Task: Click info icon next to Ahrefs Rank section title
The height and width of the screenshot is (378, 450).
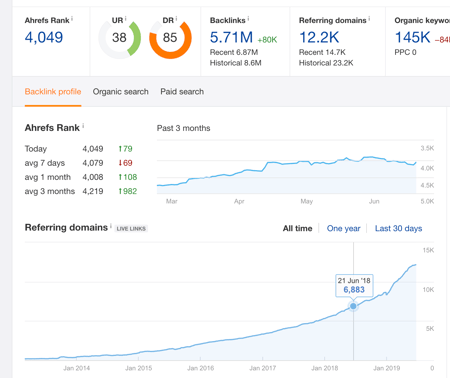Action: (83, 126)
